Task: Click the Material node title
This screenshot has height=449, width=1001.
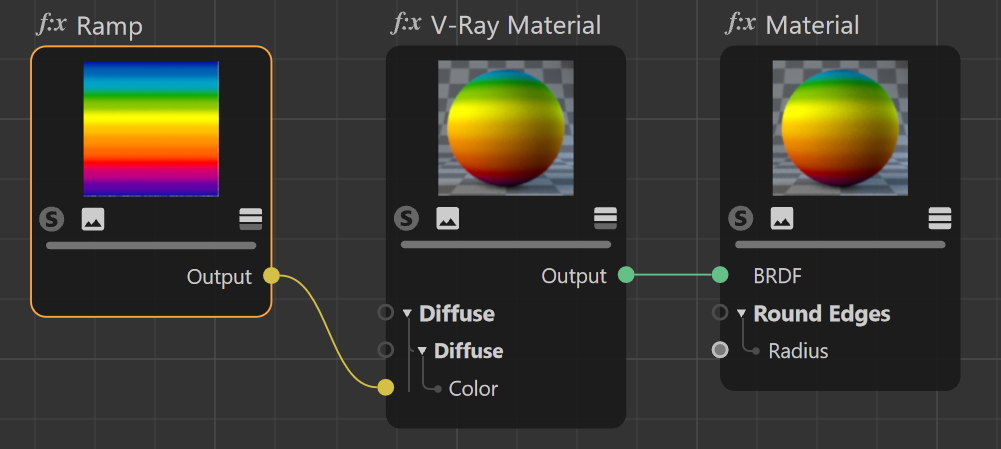Action: pyautogui.click(x=812, y=26)
